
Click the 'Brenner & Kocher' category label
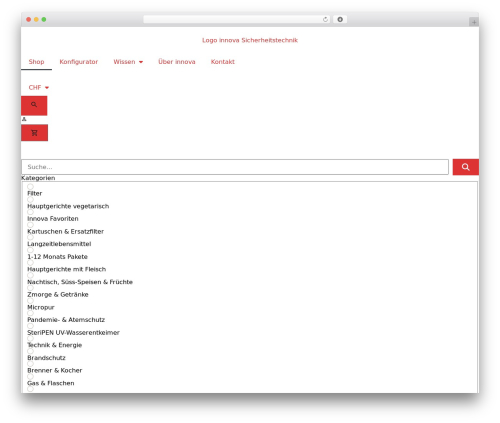[55, 371]
